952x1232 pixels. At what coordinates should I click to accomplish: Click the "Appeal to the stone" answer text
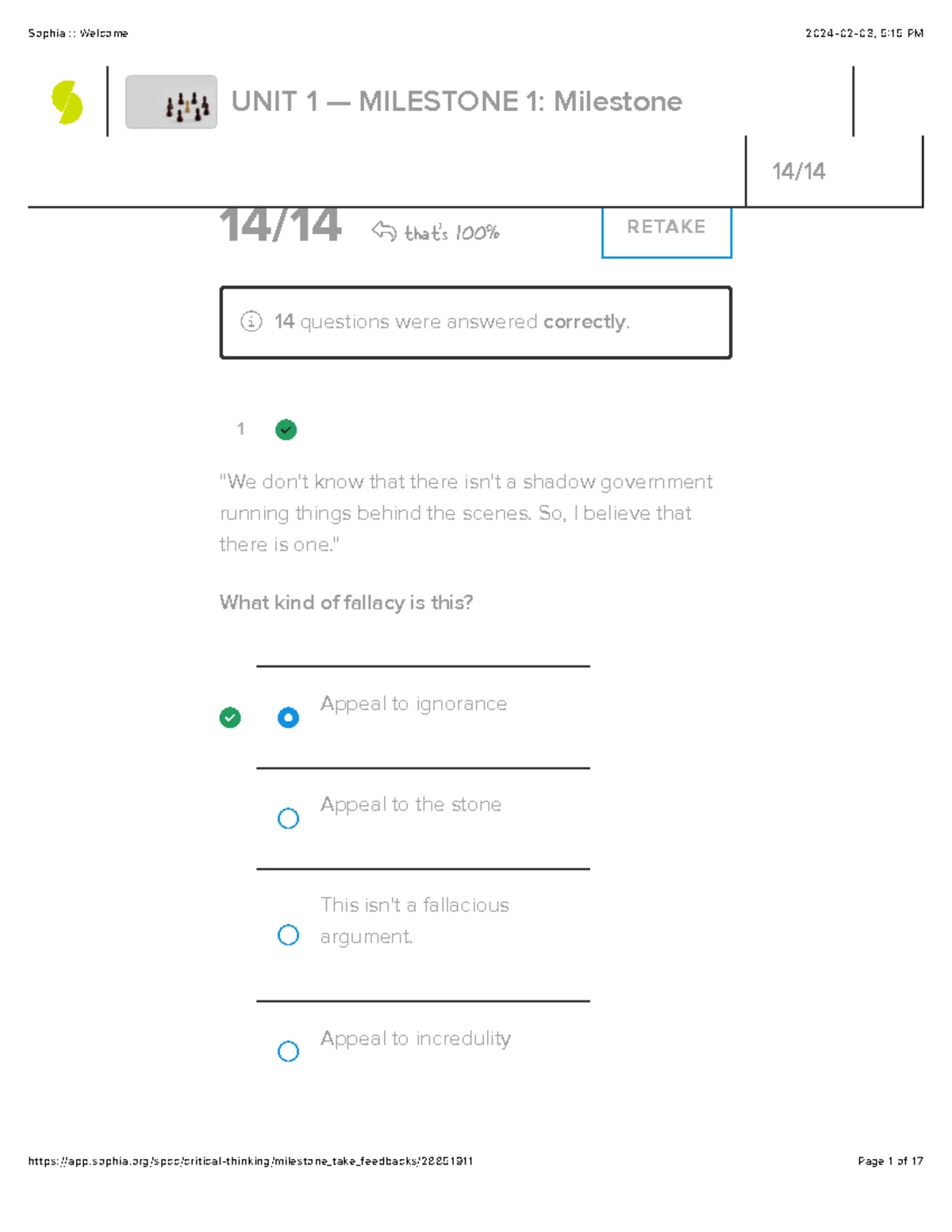click(411, 805)
